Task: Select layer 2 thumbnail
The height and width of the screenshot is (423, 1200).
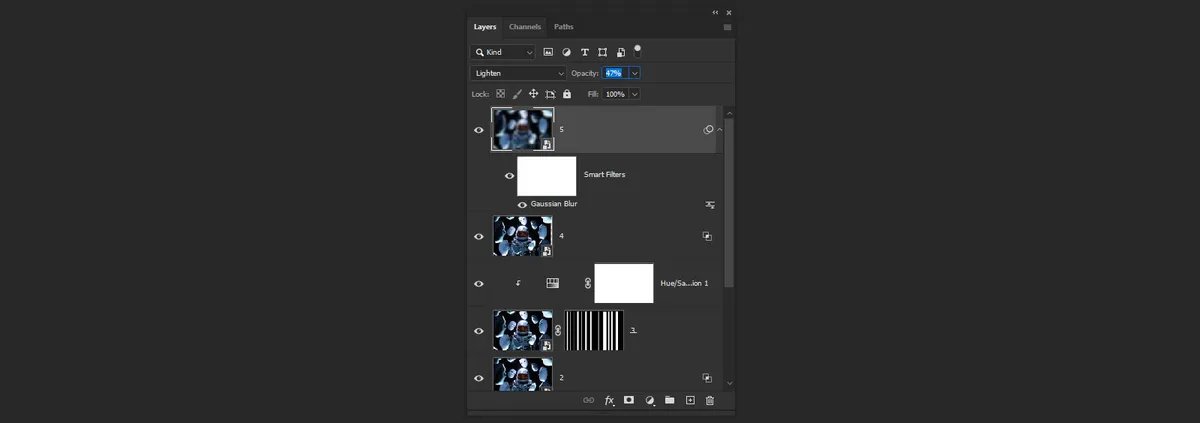Action: [522, 374]
